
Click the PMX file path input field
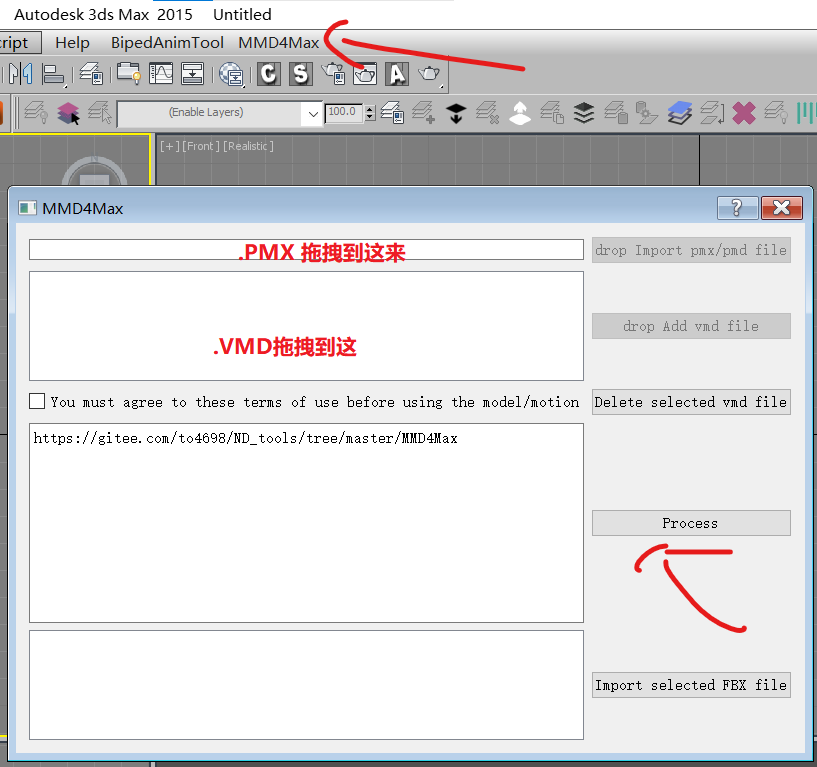click(306, 250)
